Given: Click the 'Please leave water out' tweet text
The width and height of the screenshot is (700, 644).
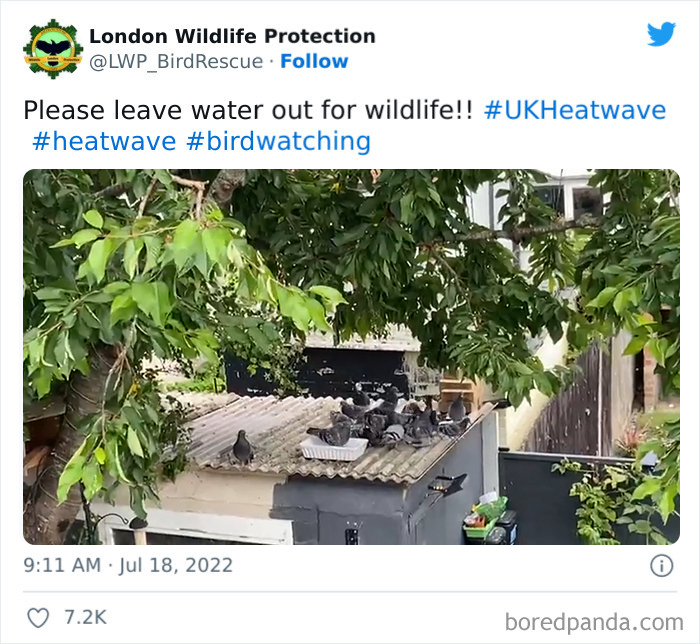Looking at the screenshot, I should [248, 110].
